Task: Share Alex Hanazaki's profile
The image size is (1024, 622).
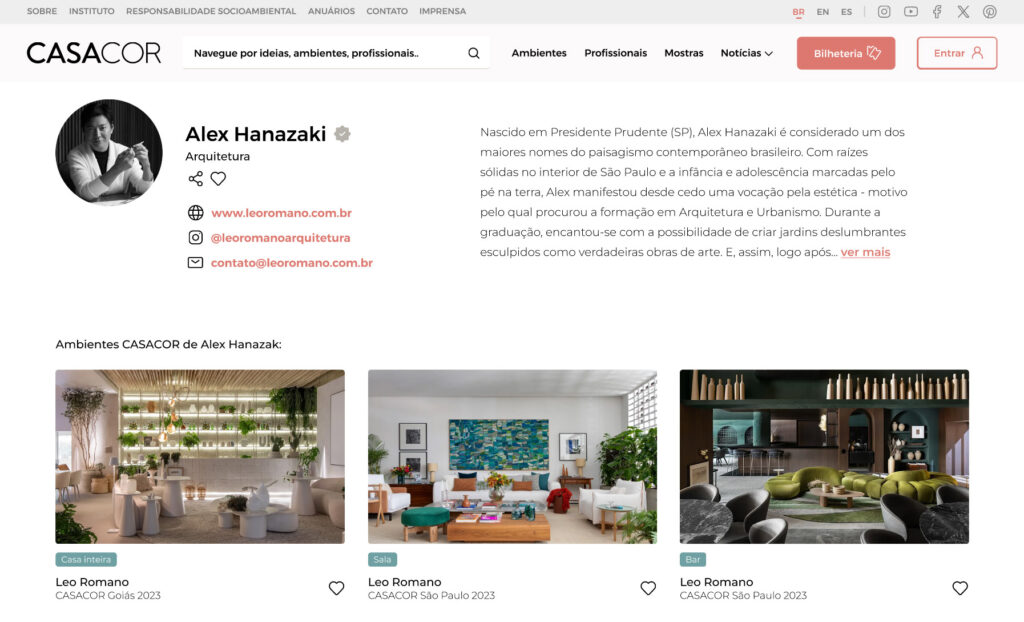Action: (x=195, y=178)
